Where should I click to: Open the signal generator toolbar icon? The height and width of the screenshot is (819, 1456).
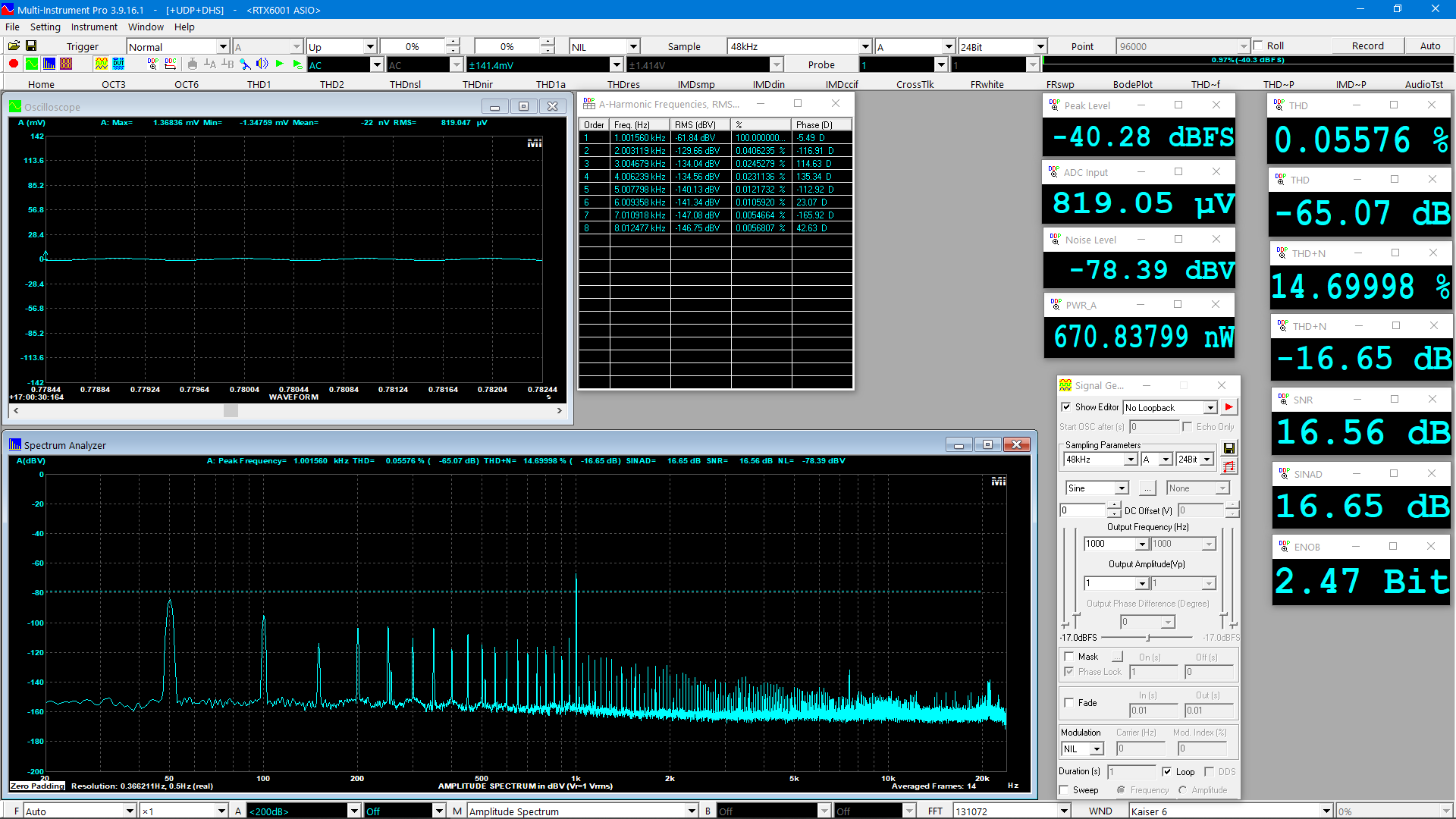pyautogui.click(x=101, y=64)
